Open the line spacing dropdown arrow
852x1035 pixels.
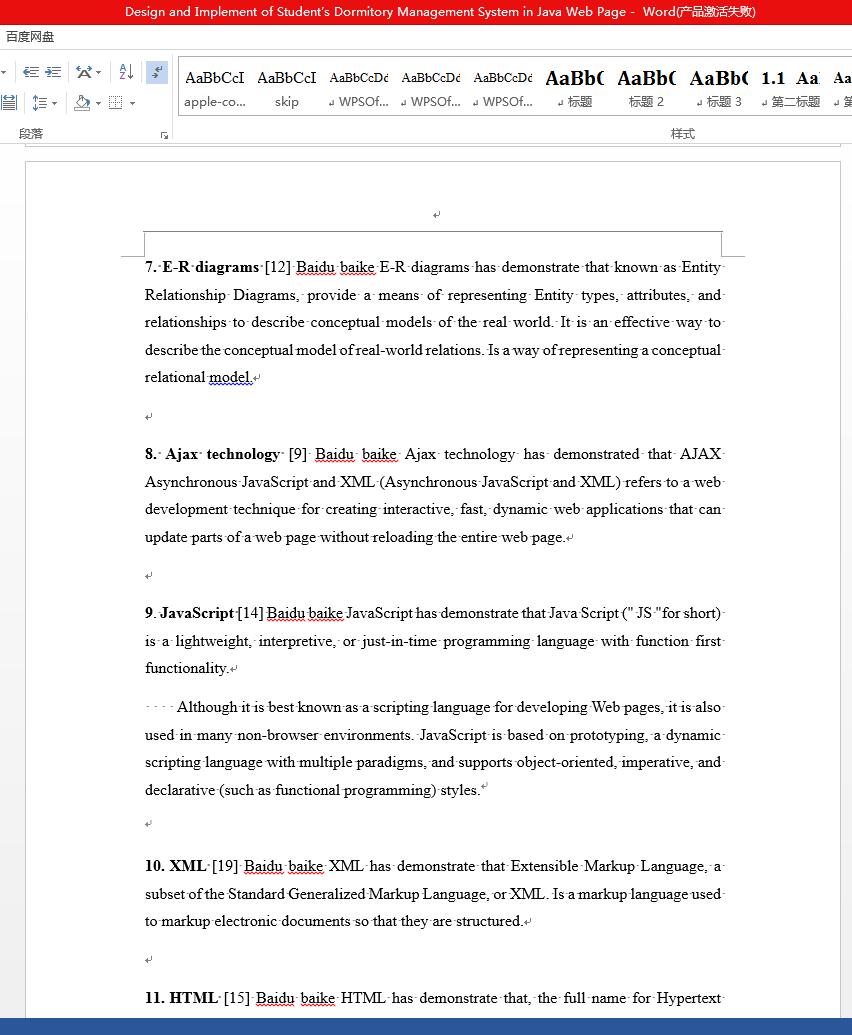(x=54, y=103)
